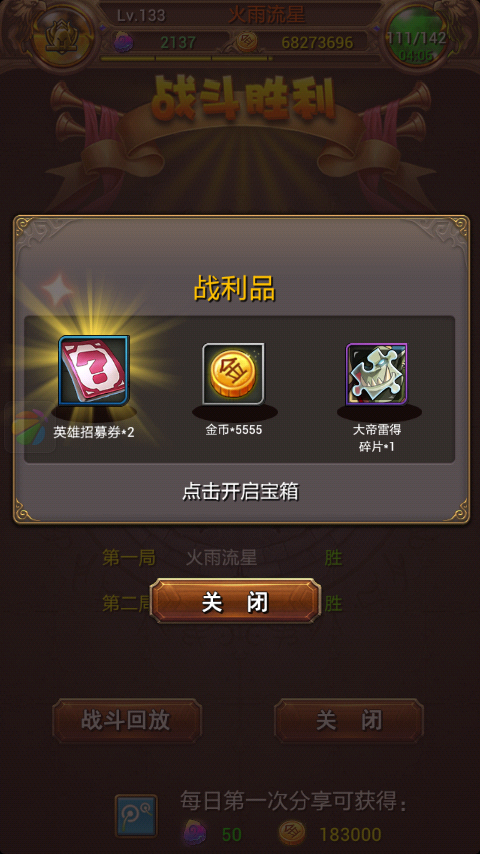Screen dimensions: 480x854
Task: Tap the purple gem currency icon
Action: tap(123, 42)
